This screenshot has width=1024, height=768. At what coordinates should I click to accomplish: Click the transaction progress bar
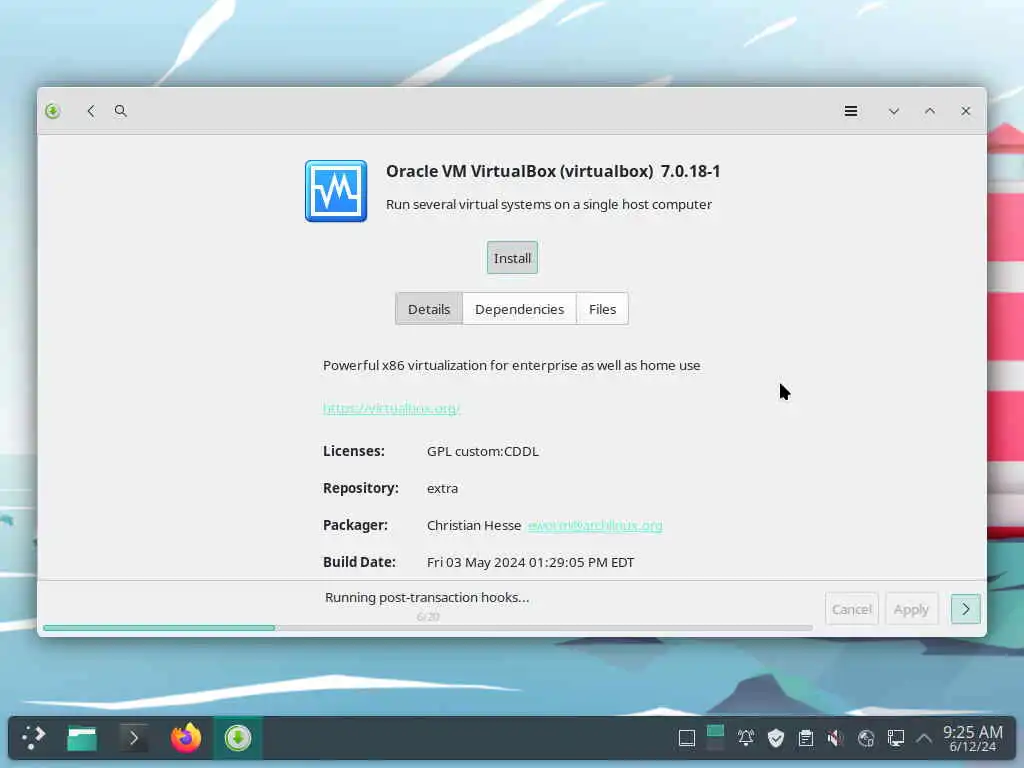tap(428, 628)
